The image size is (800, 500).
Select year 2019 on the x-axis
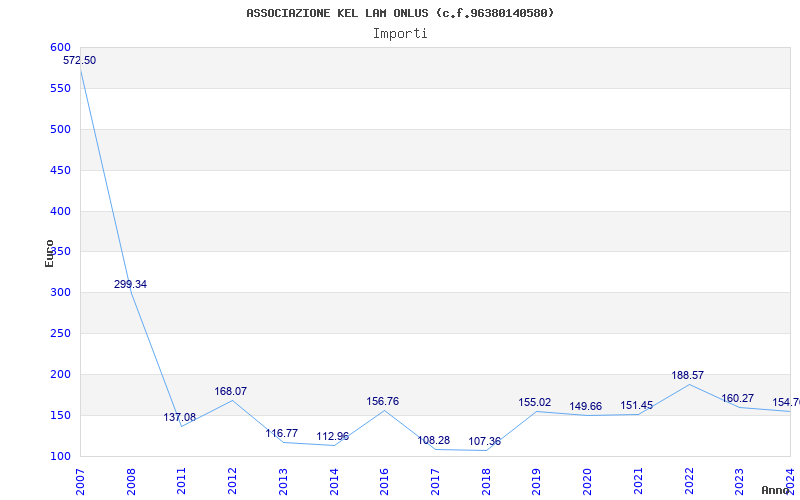(x=536, y=480)
